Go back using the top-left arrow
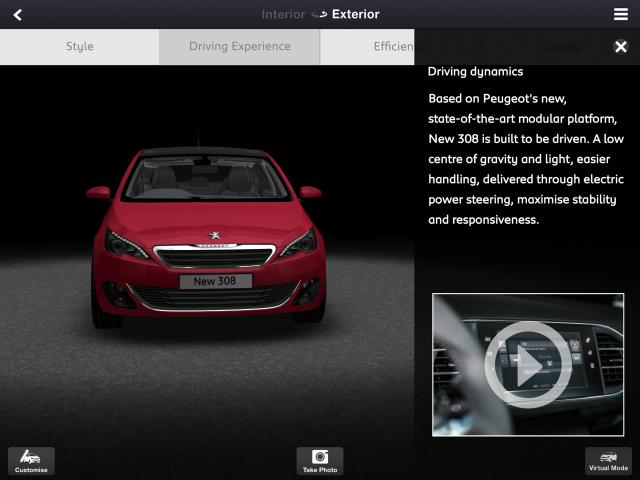Viewport: 640px width, 480px height. [x=17, y=14]
